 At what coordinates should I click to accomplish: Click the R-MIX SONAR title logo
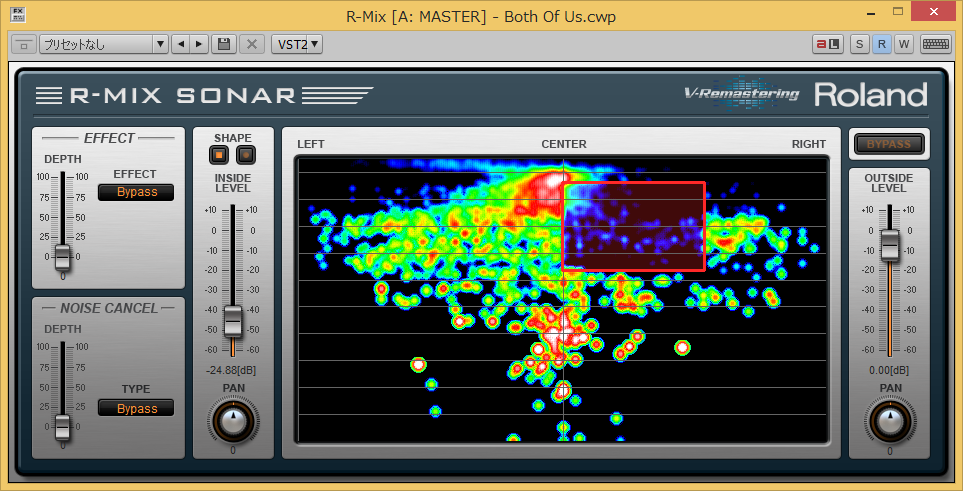(x=204, y=95)
